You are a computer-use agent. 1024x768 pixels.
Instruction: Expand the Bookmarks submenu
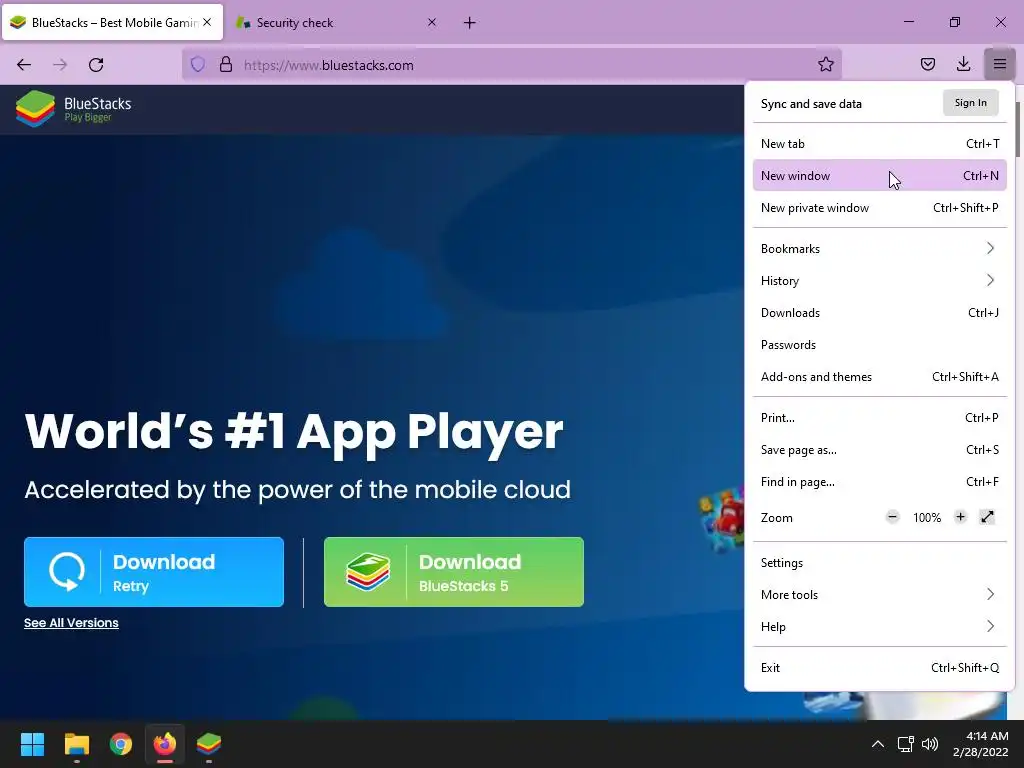coord(880,249)
